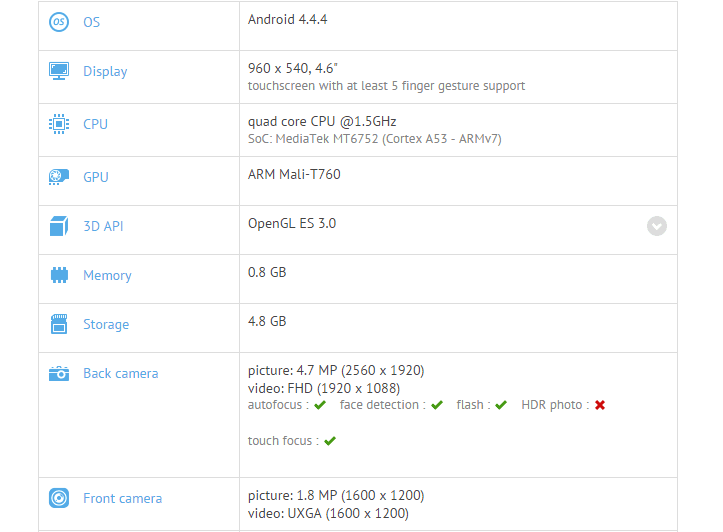Click the GPU graphics card icon

[x=59, y=177]
